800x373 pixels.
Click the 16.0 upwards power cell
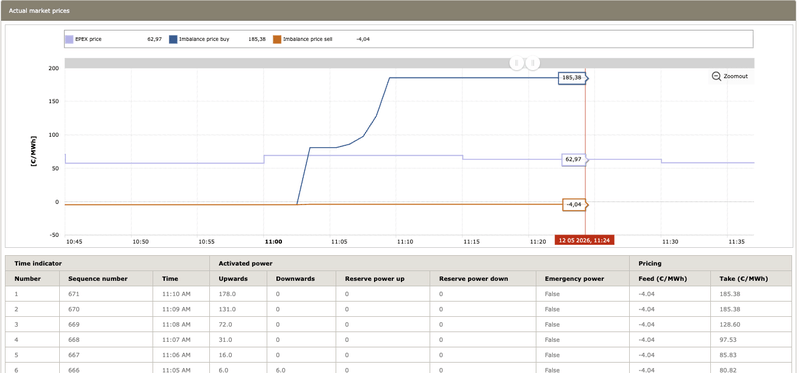pos(238,355)
